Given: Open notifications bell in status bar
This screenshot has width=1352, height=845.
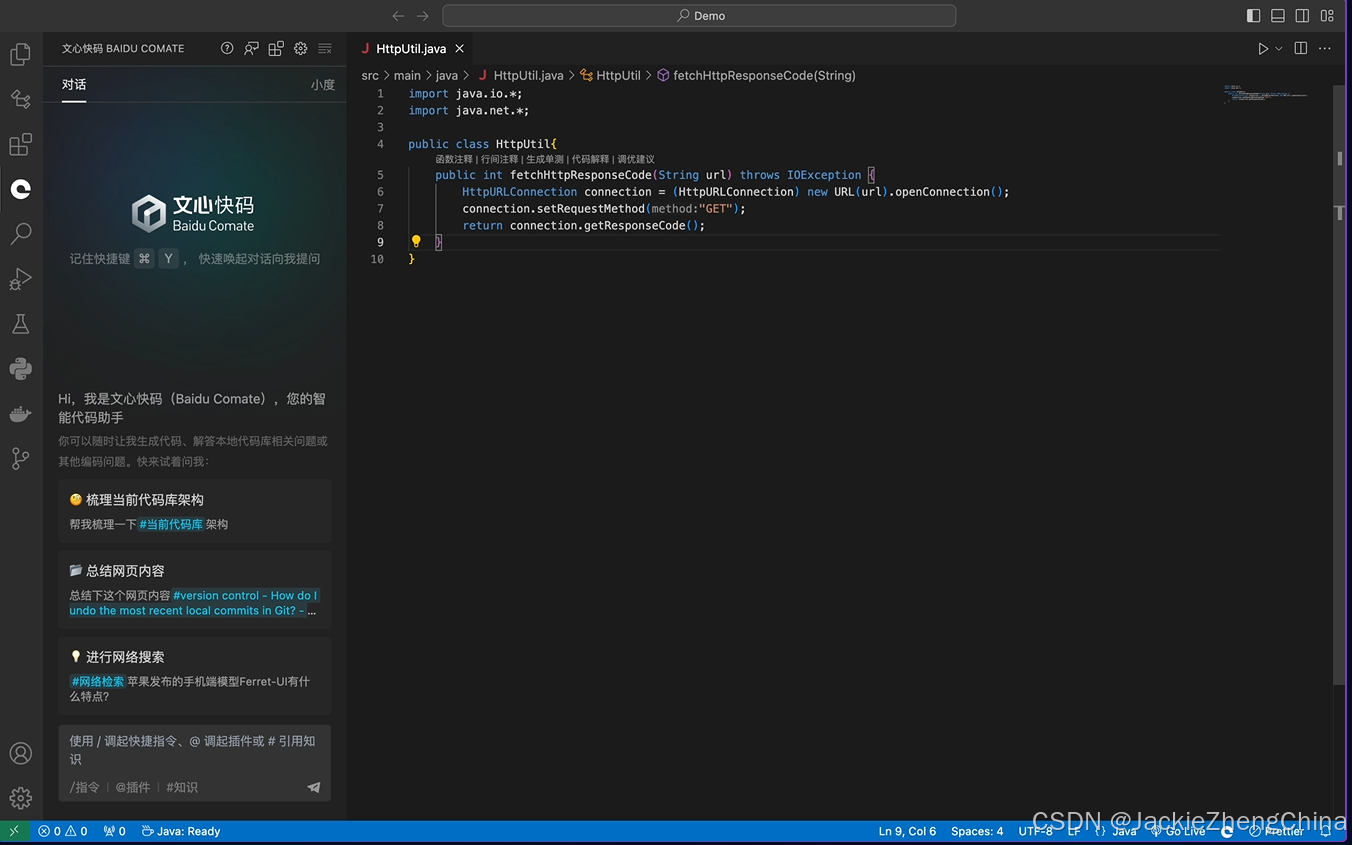Looking at the screenshot, I should pyautogui.click(x=1326, y=831).
